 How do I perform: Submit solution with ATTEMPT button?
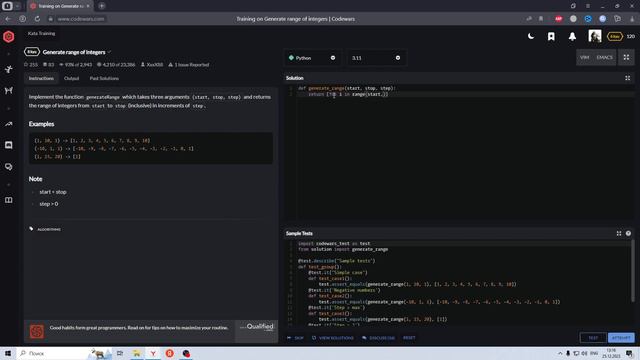tap(621, 338)
